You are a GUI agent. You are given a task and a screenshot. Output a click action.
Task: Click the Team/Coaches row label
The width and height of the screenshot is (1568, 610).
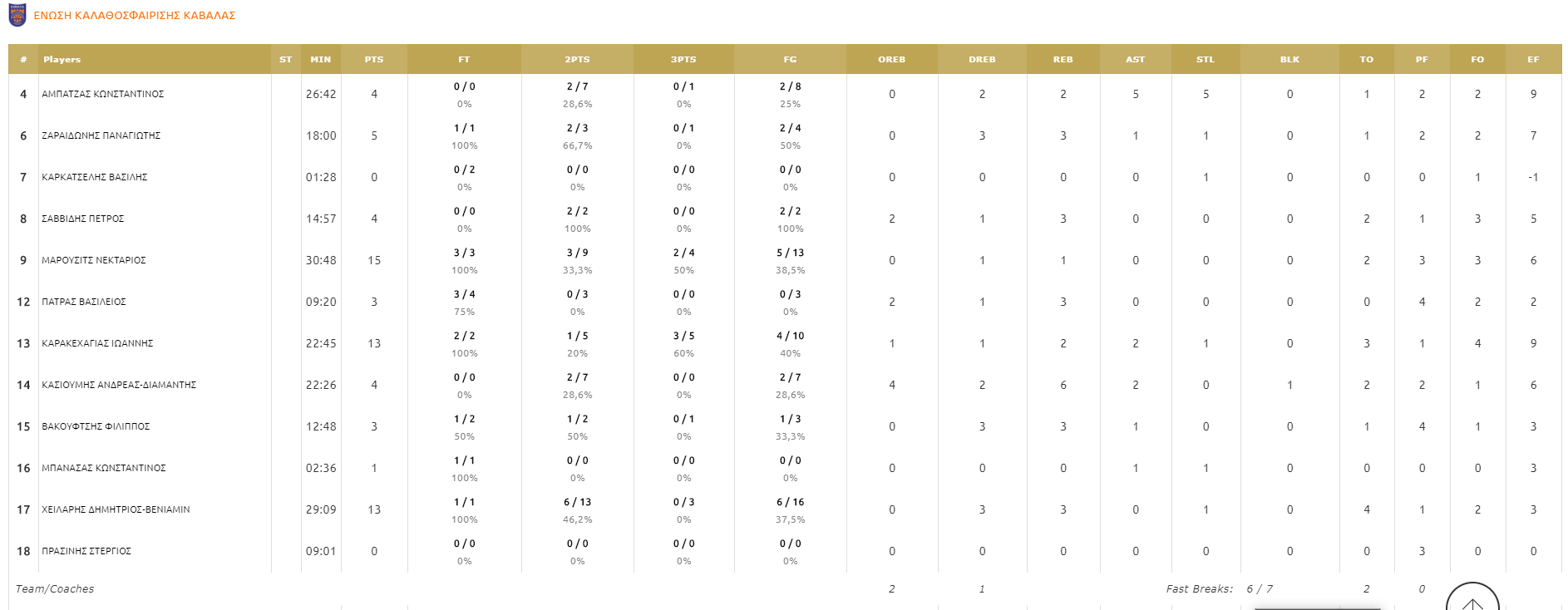(x=55, y=589)
